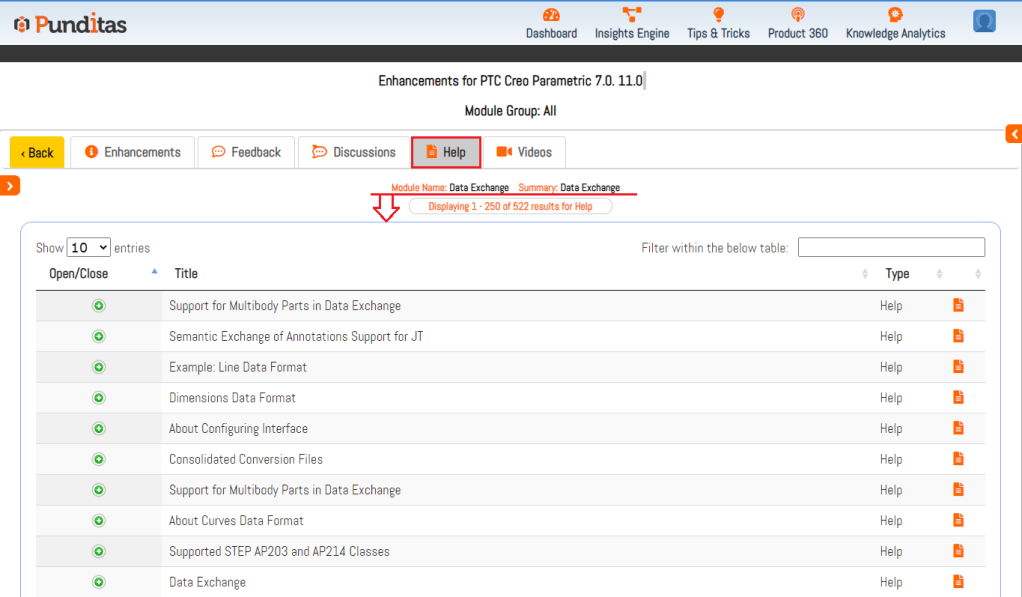Expand row Supported STEP AP203 and AP214 Classes
1022x597 pixels.
(99, 551)
